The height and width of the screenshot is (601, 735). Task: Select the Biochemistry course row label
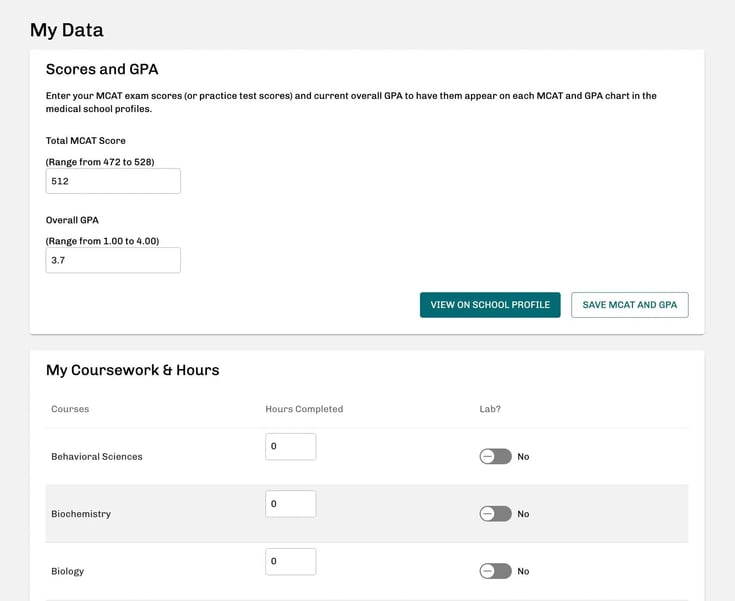[x=81, y=514]
